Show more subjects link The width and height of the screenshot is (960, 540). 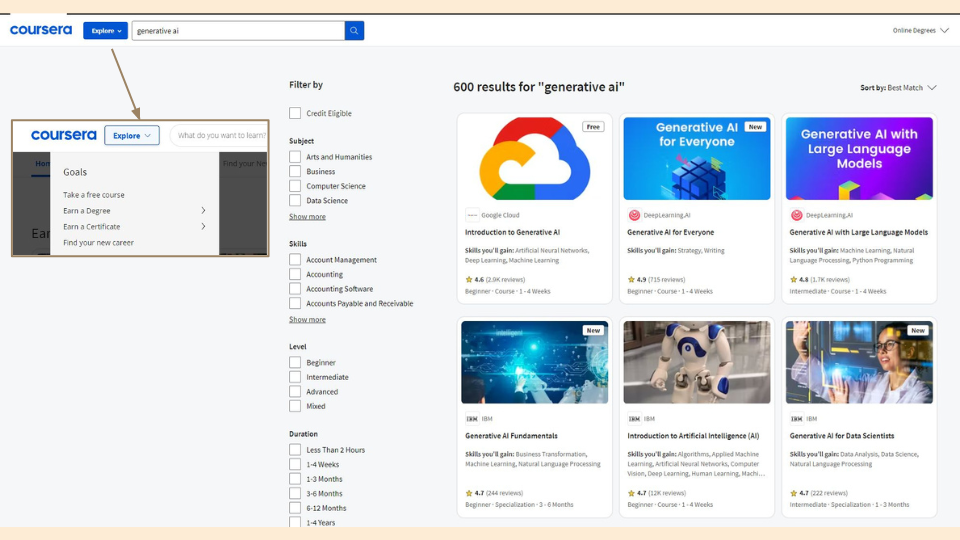(307, 217)
